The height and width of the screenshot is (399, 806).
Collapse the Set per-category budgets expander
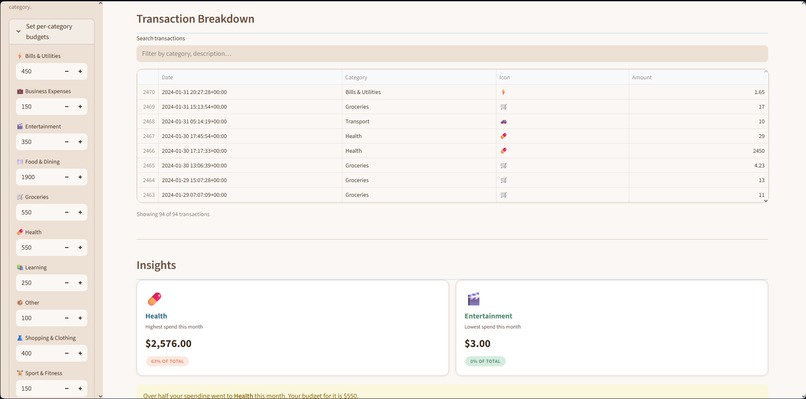(x=51, y=31)
